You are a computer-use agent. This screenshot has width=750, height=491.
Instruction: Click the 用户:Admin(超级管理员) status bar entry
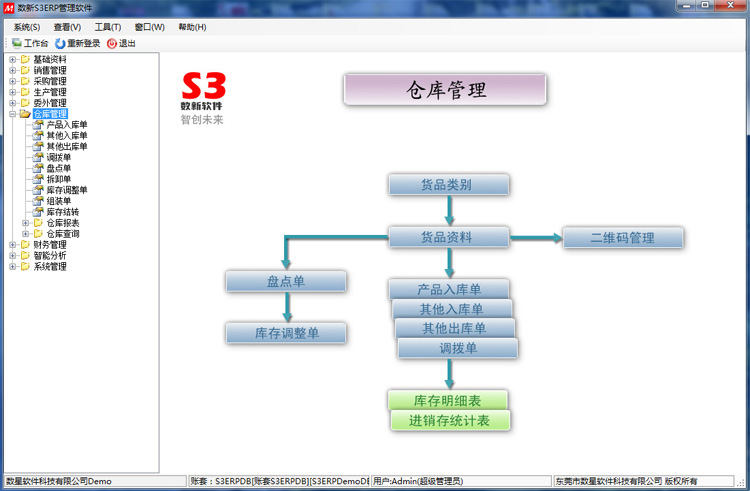tap(418, 481)
